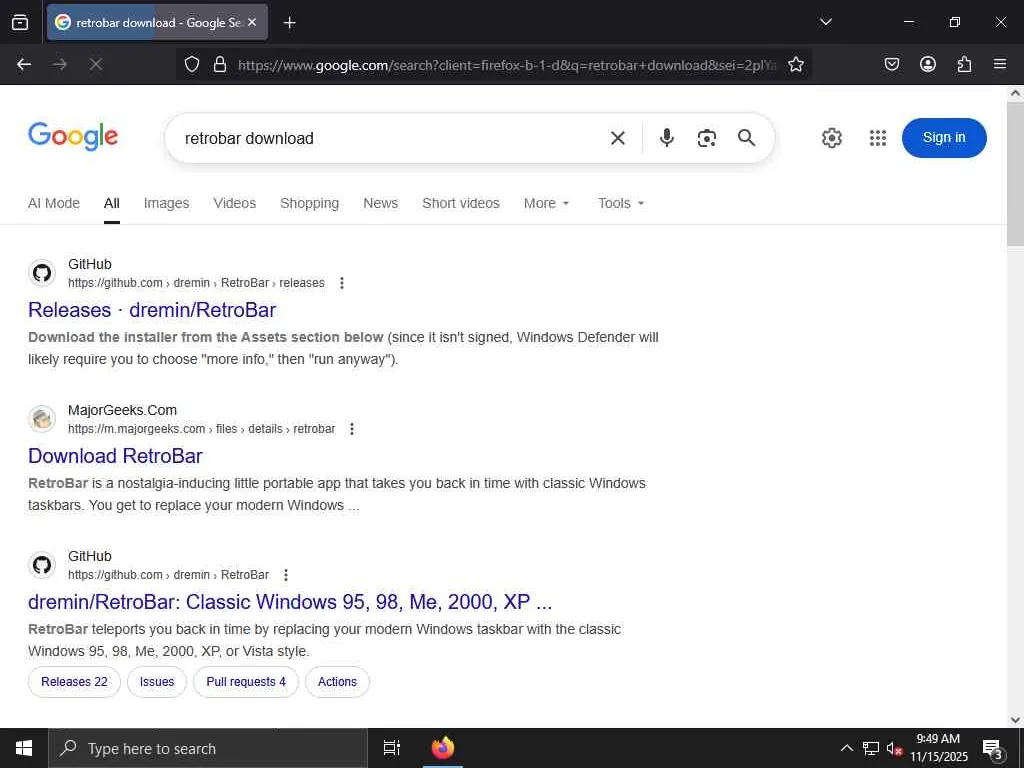Open a new tab with plus button

click(289, 23)
